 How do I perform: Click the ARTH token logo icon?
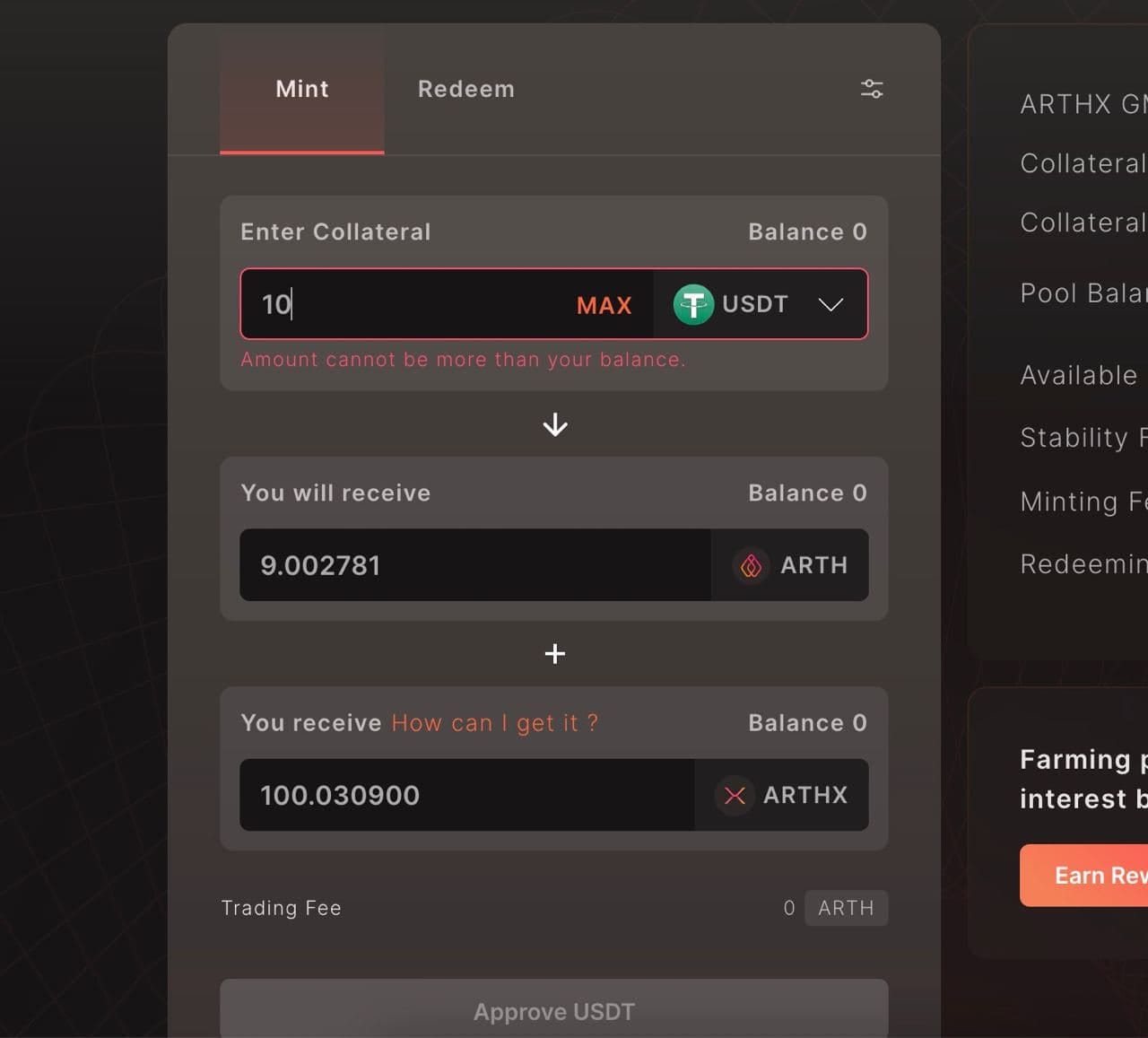tap(752, 565)
